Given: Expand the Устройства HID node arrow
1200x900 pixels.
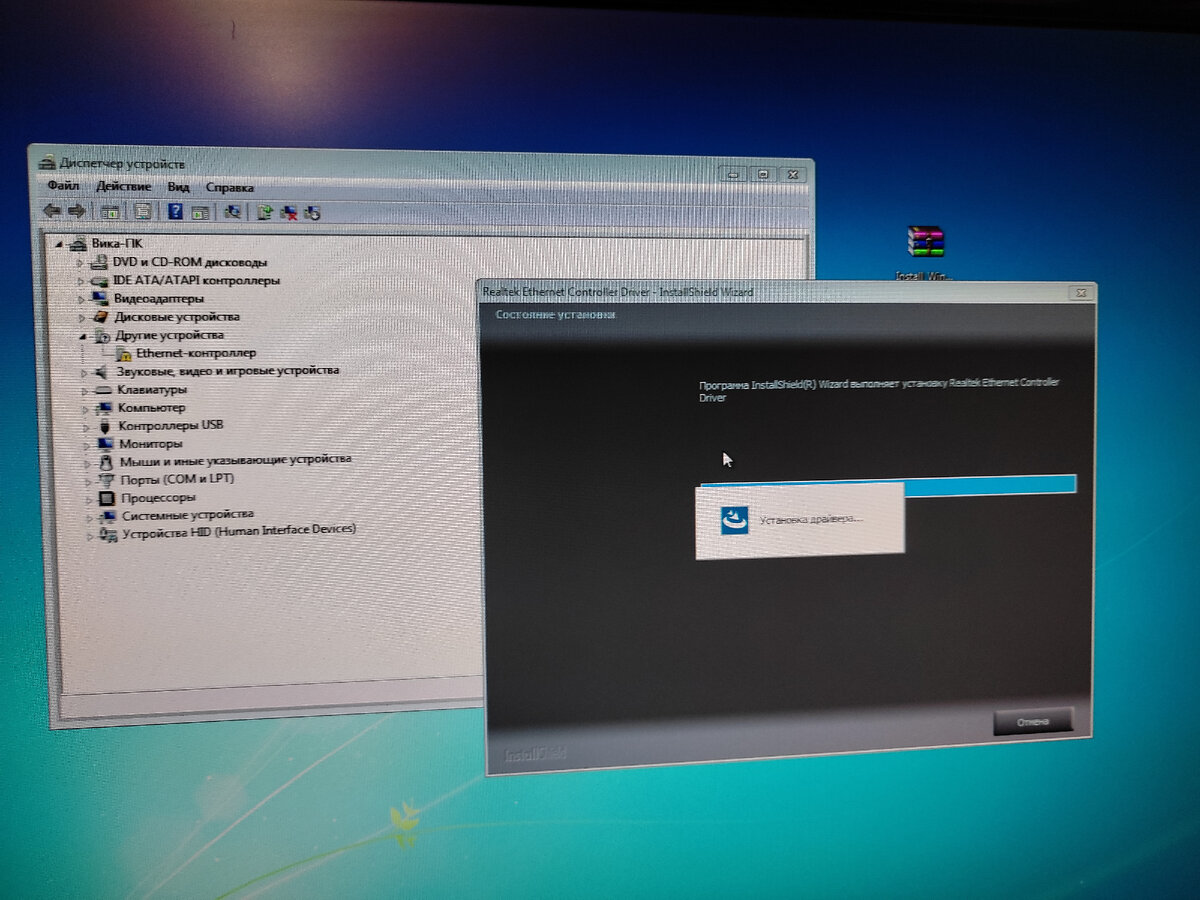Looking at the screenshot, I should click(x=93, y=536).
